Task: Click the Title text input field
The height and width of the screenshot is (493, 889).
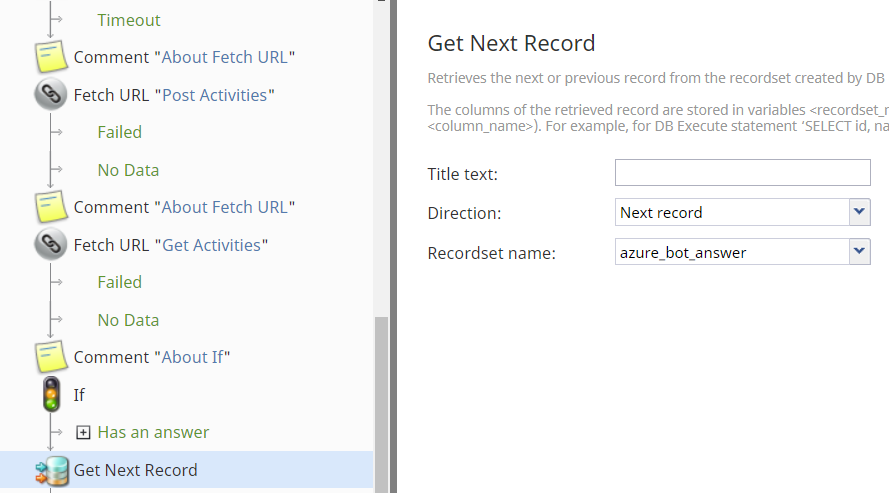Action: tap(743, 172)
